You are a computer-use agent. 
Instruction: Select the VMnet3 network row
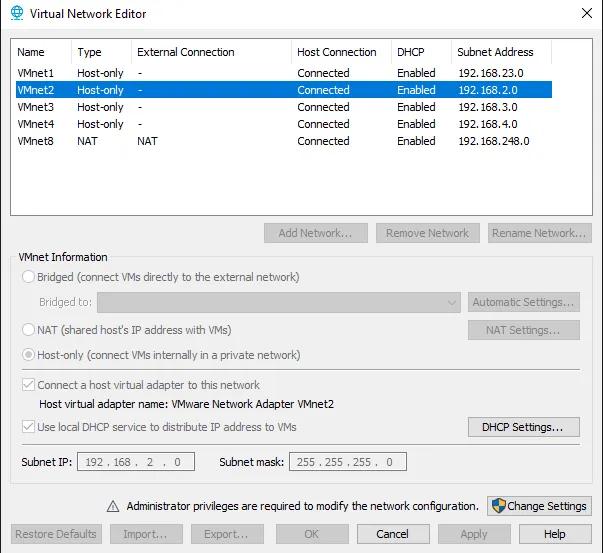coord(284,107)
